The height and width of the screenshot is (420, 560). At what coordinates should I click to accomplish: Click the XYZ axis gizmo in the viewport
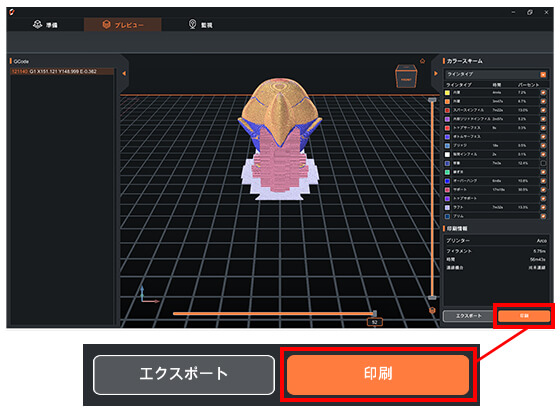point(148,295)
